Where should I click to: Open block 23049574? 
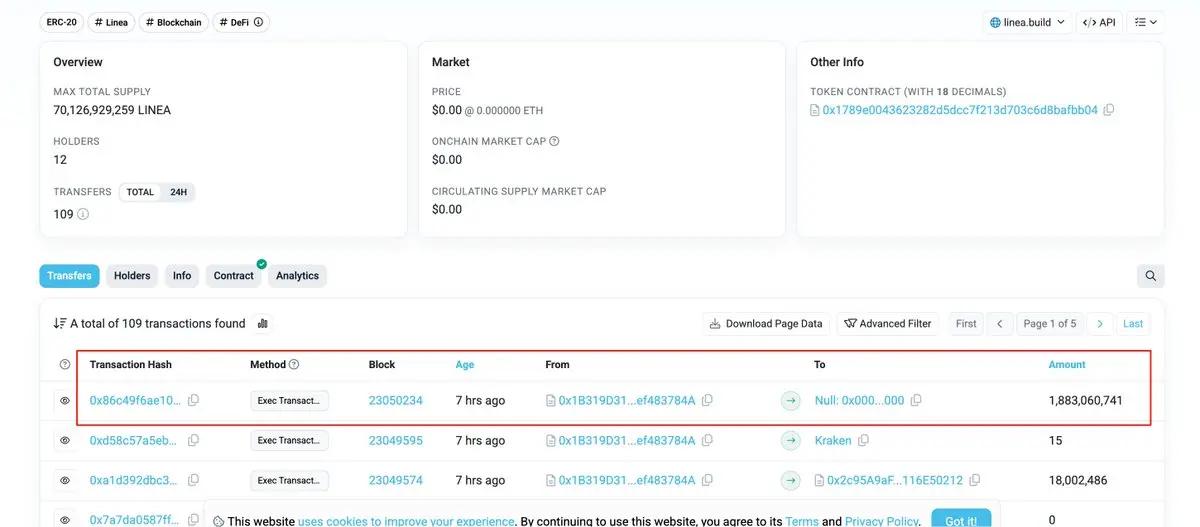click(396, 480)
